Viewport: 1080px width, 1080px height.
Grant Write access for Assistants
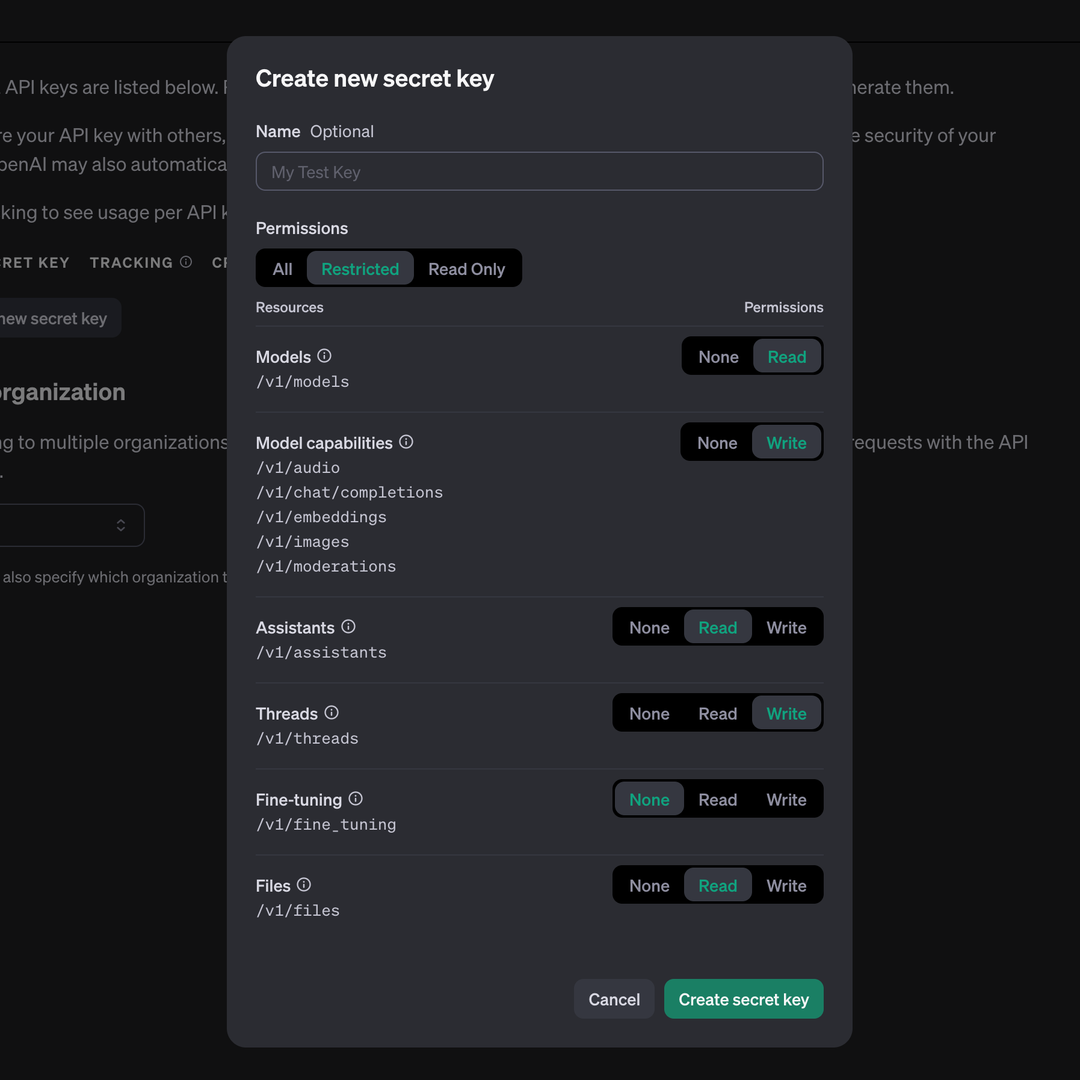(x=786, y=626)
